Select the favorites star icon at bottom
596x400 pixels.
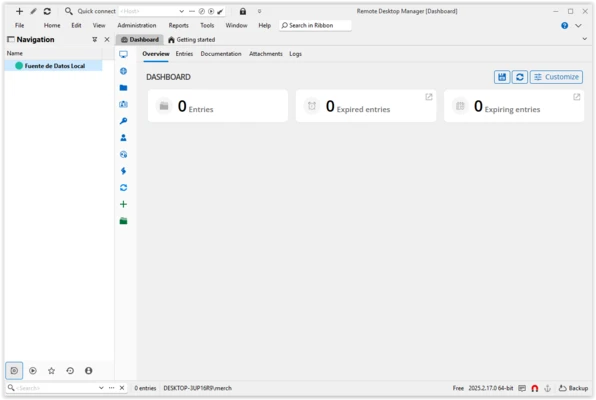pos(51,371)
